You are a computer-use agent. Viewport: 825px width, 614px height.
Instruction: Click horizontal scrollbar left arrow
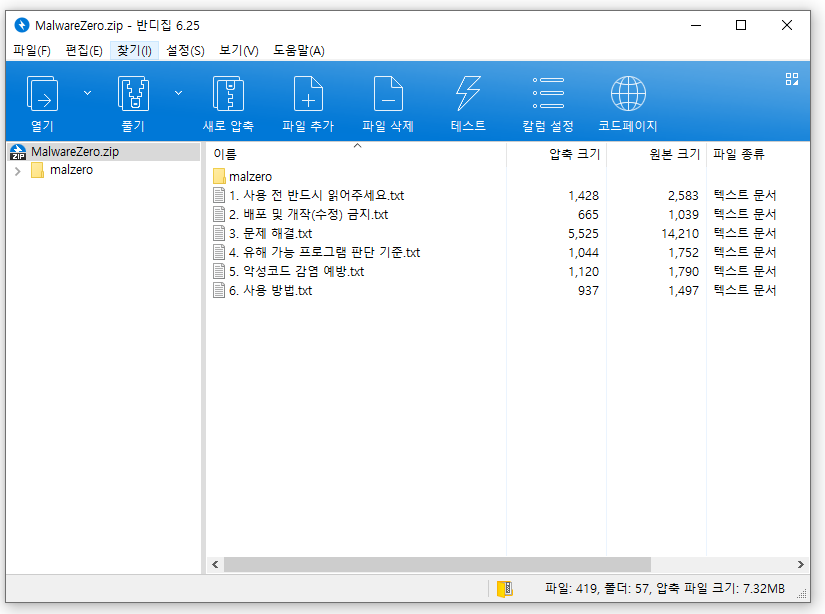[x=215, y=565]
